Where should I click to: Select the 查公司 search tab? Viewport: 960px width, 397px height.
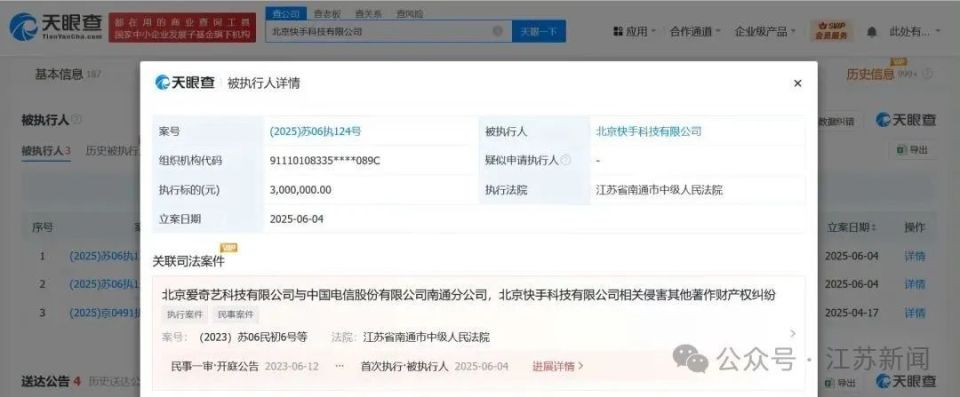coord(286,13)
